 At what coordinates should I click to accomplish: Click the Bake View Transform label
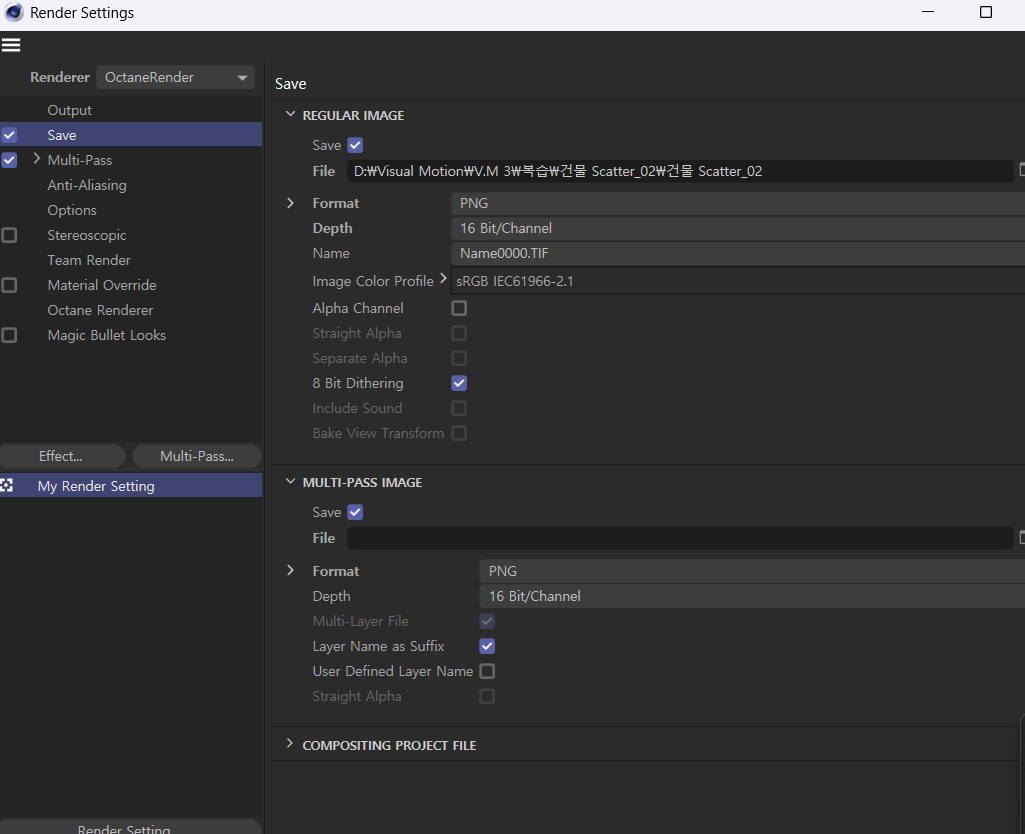coord(378,433)
